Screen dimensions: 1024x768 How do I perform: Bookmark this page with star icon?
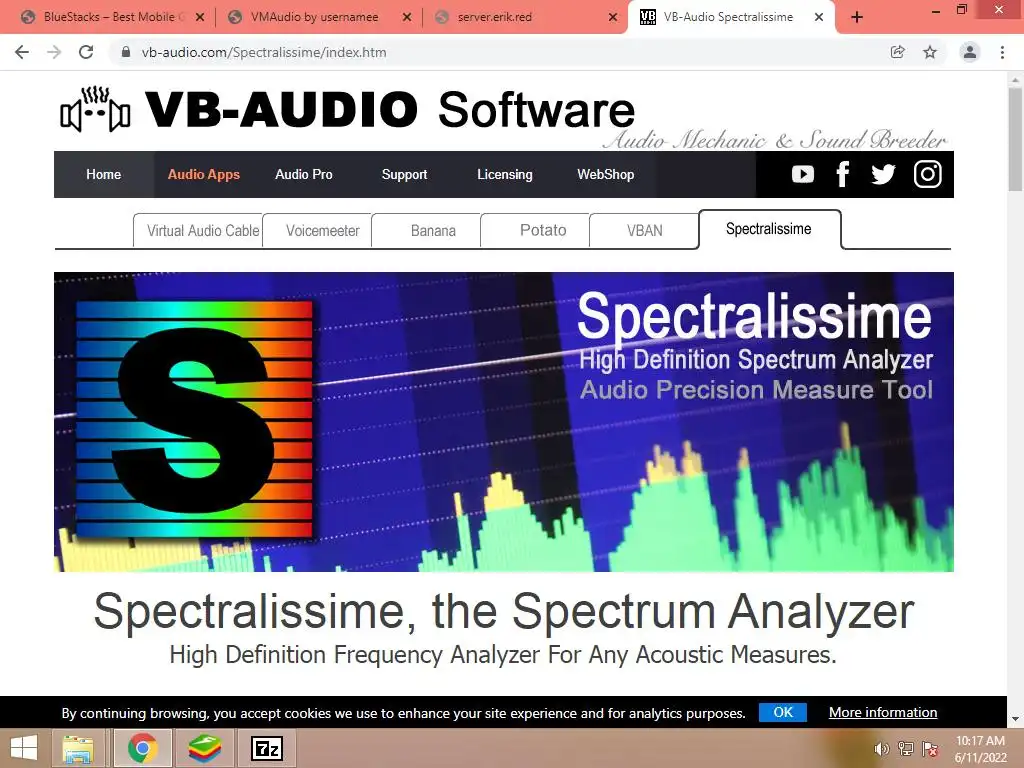930,52
